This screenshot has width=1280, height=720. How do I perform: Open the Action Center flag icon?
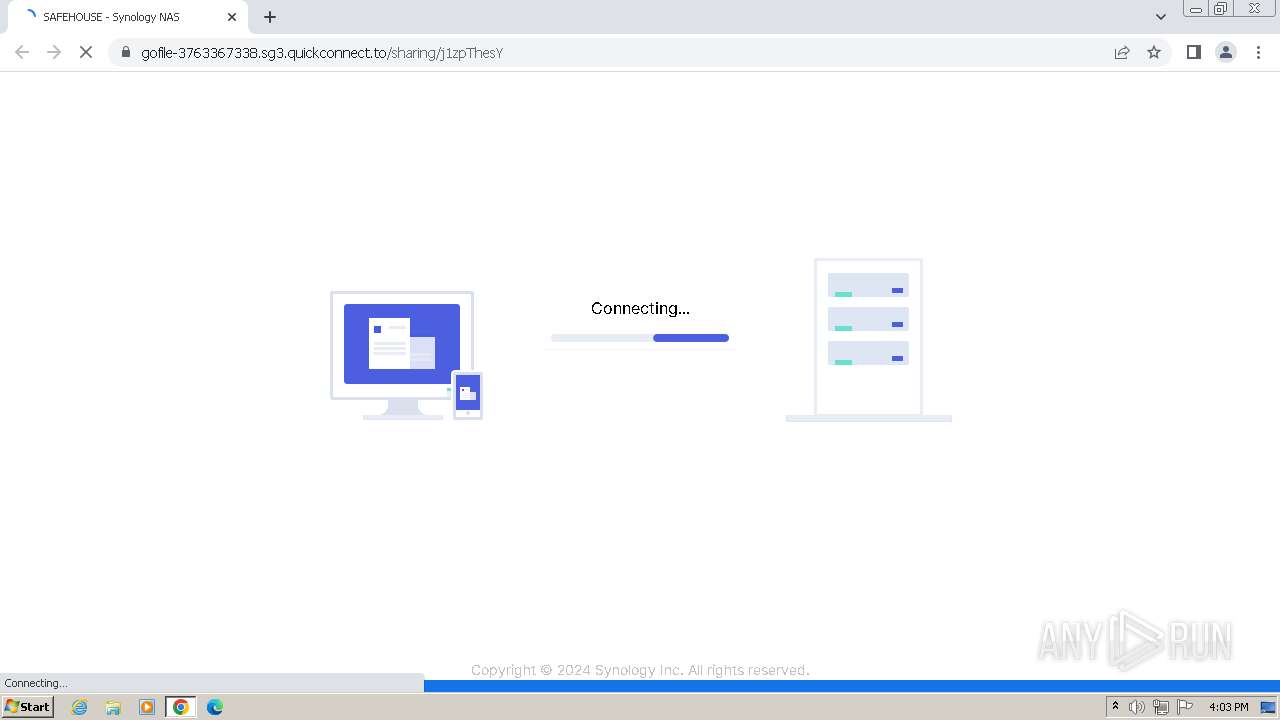1185,707
